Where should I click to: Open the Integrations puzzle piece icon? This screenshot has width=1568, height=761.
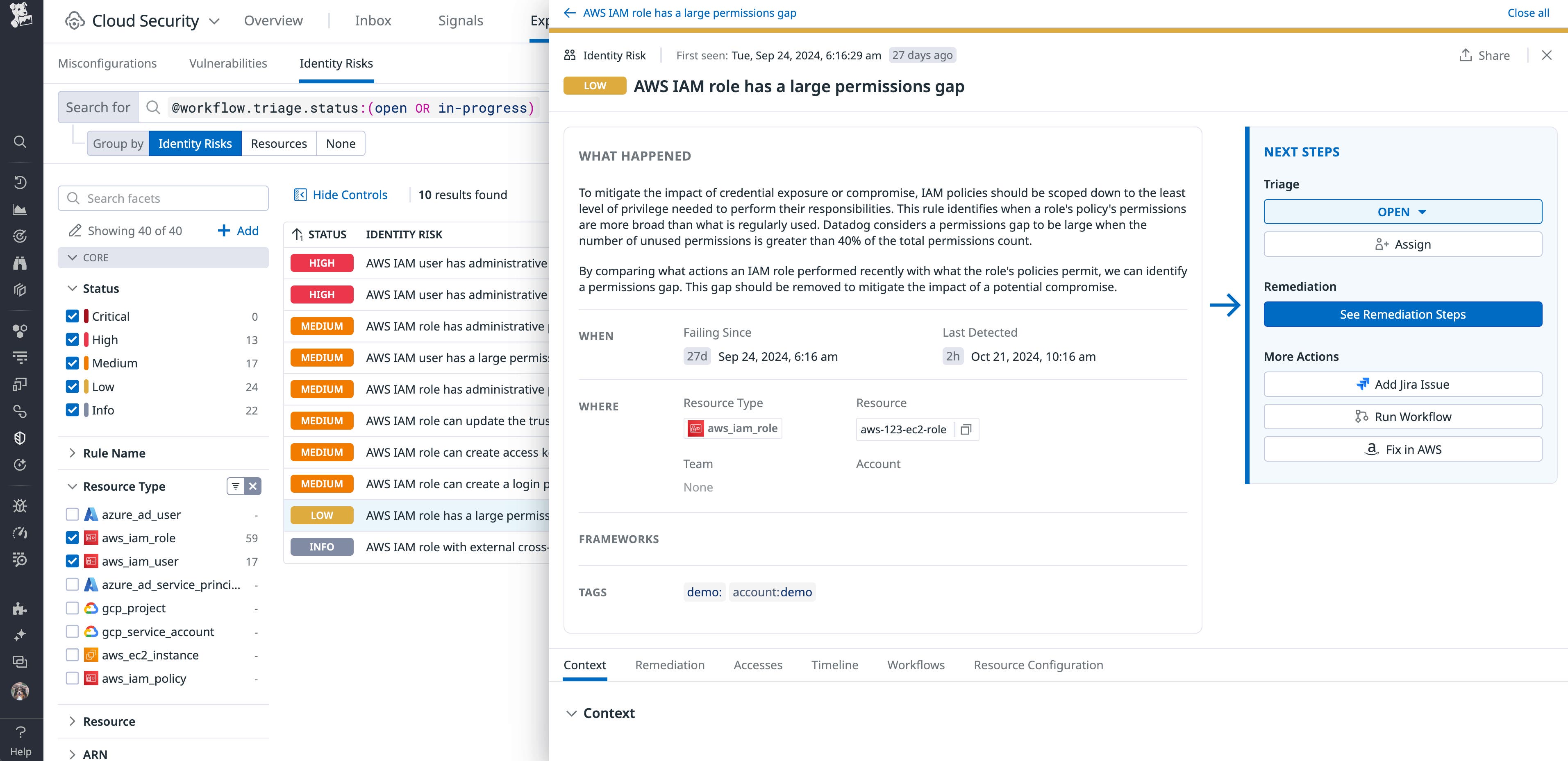pos(20,608)
